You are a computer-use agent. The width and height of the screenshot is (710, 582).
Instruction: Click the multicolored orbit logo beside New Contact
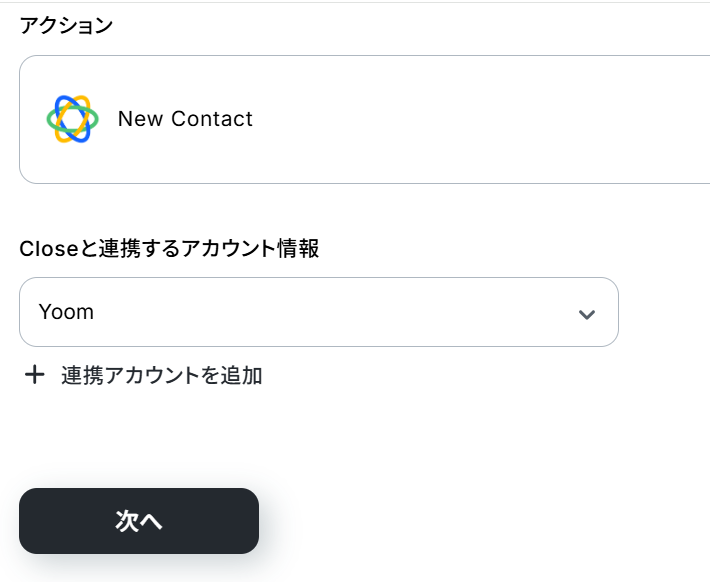72,119
